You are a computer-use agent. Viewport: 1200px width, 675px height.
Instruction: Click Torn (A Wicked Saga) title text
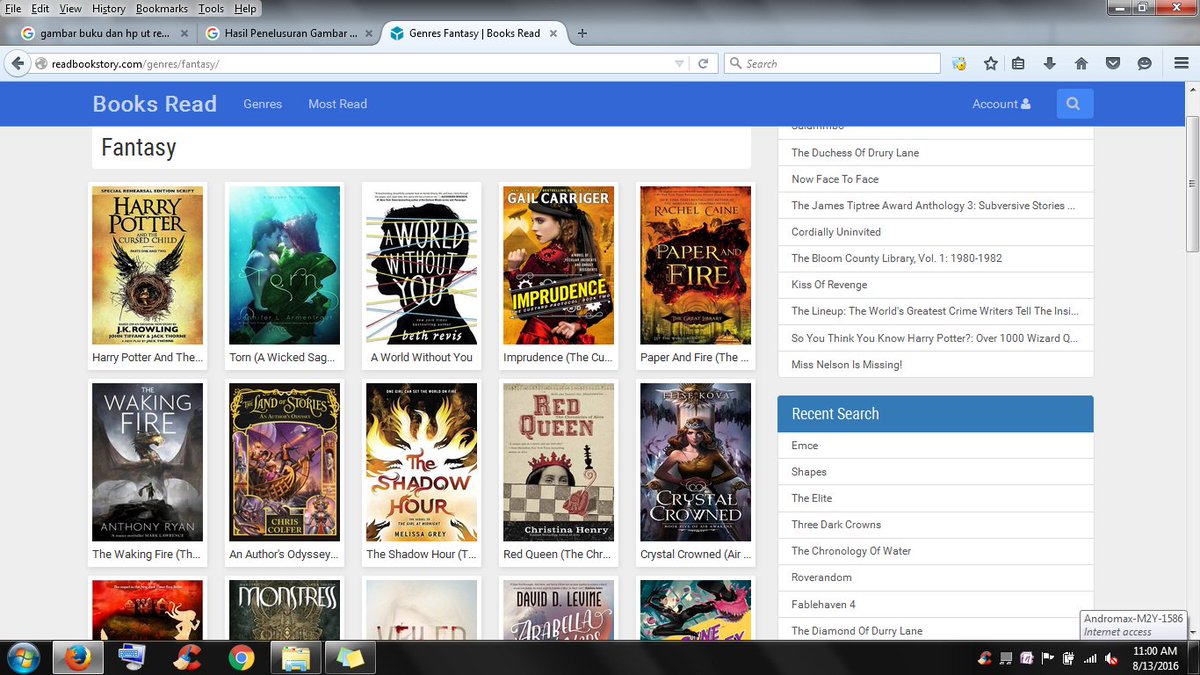pyautogui.click(x=282, y=357)
